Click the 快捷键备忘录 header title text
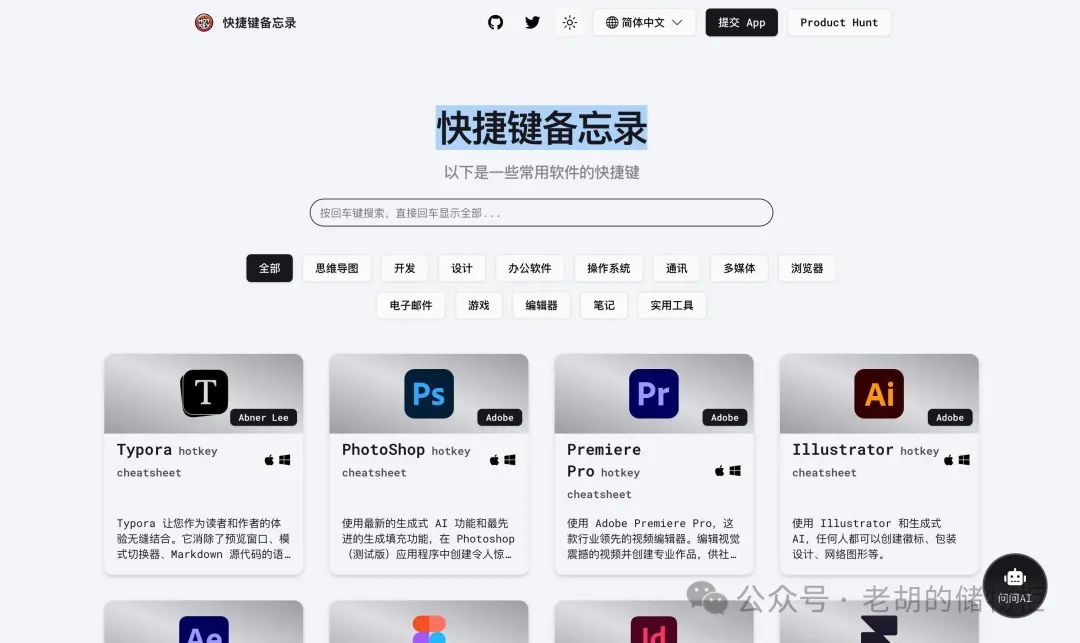 [x=259, y=23]
